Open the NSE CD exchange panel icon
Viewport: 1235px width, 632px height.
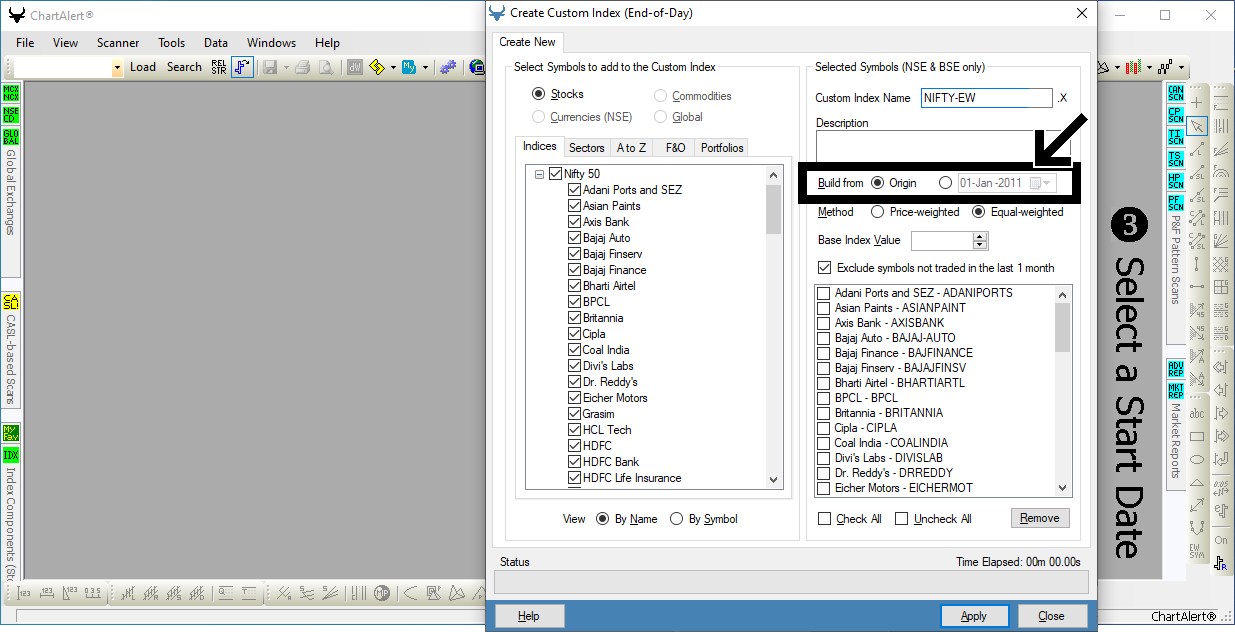11,114
